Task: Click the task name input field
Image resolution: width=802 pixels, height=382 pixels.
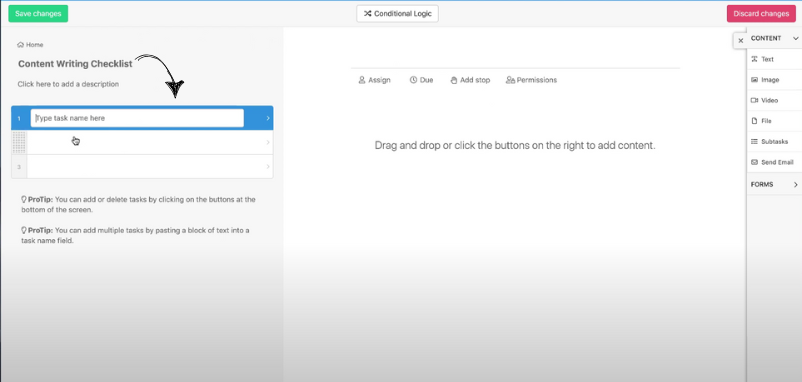Action: 137,118
